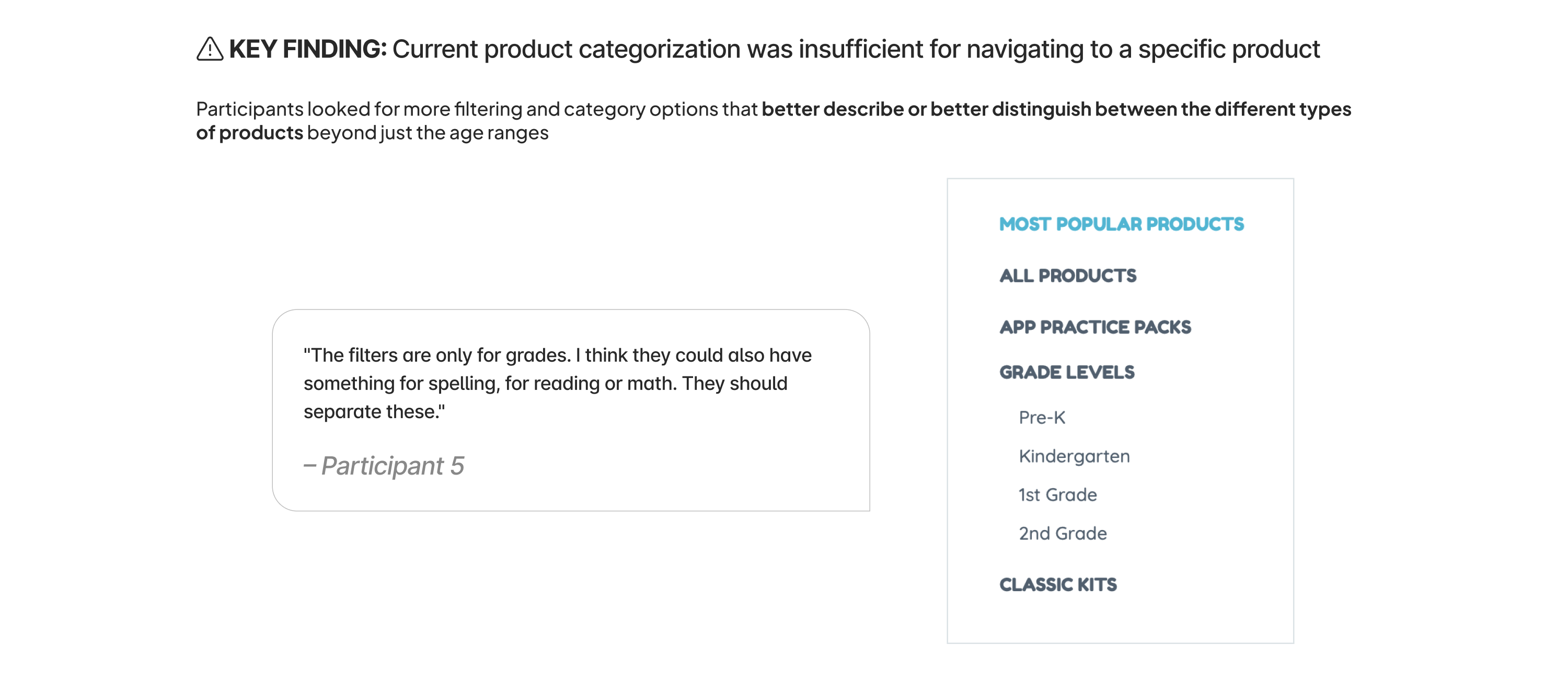Open the Classic Kits category
1568x679 pixels.
[1058, 584]
